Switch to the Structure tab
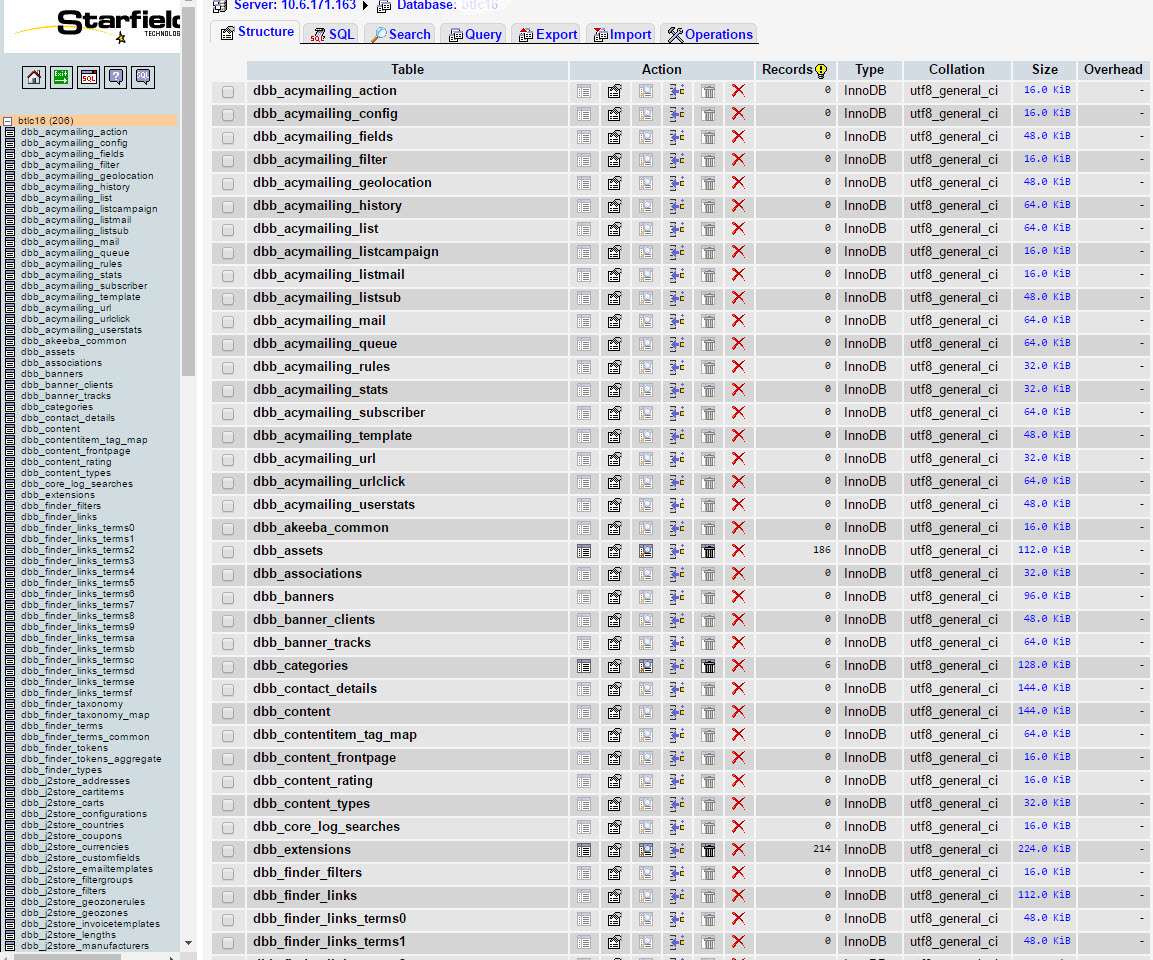The height and width of the screenshot is (960, 1153). pos(257,32)
